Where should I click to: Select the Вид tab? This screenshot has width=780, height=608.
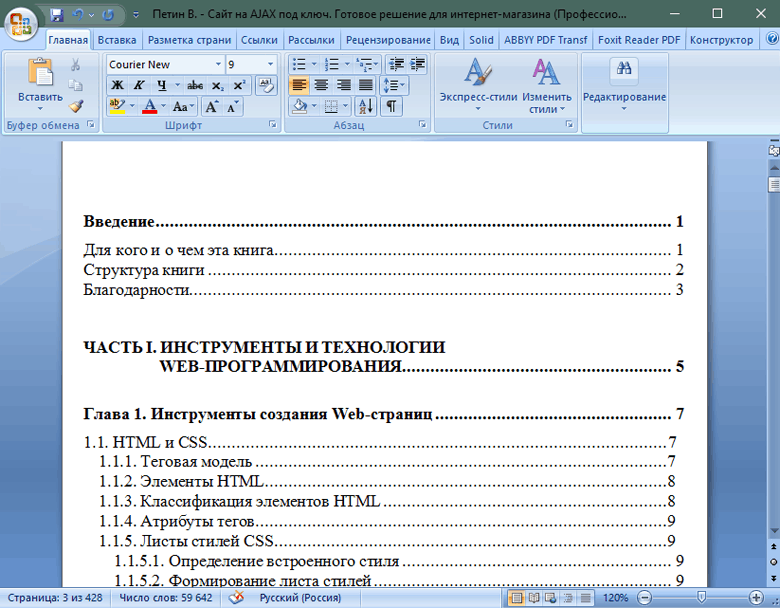coord(449,40)
